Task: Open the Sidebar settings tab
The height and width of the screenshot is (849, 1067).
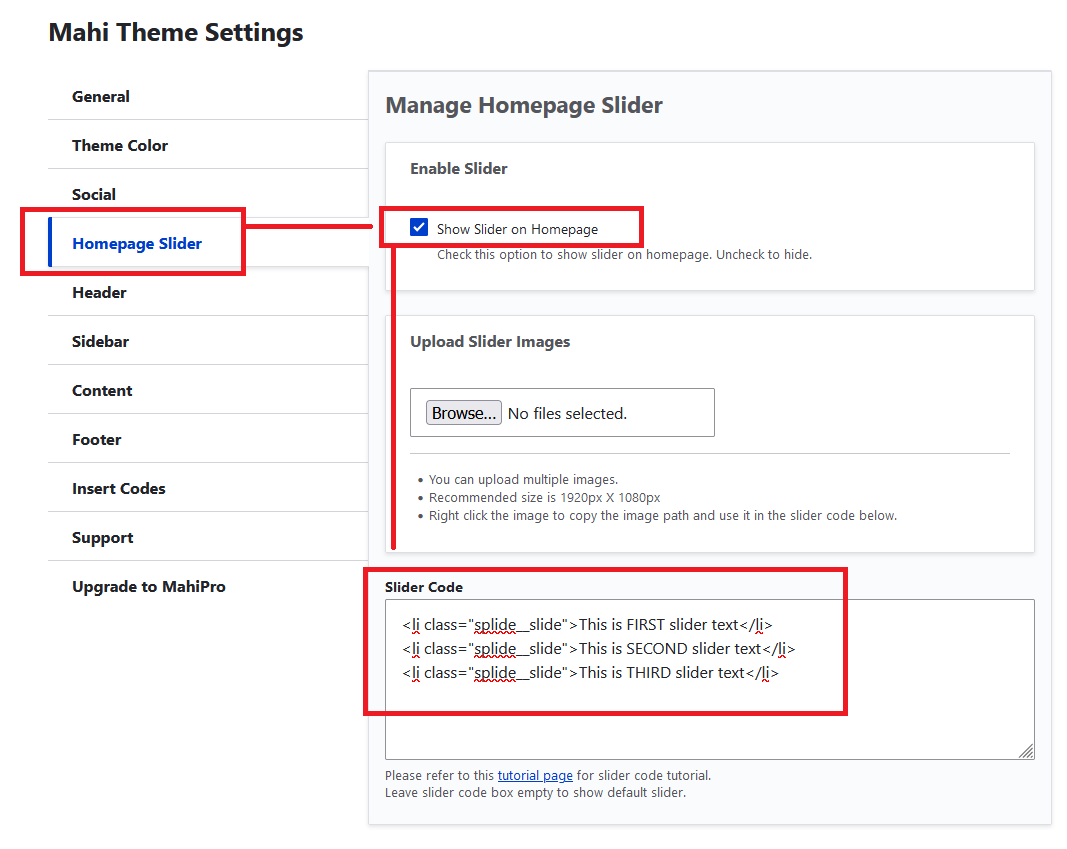Action: (100, 342)
